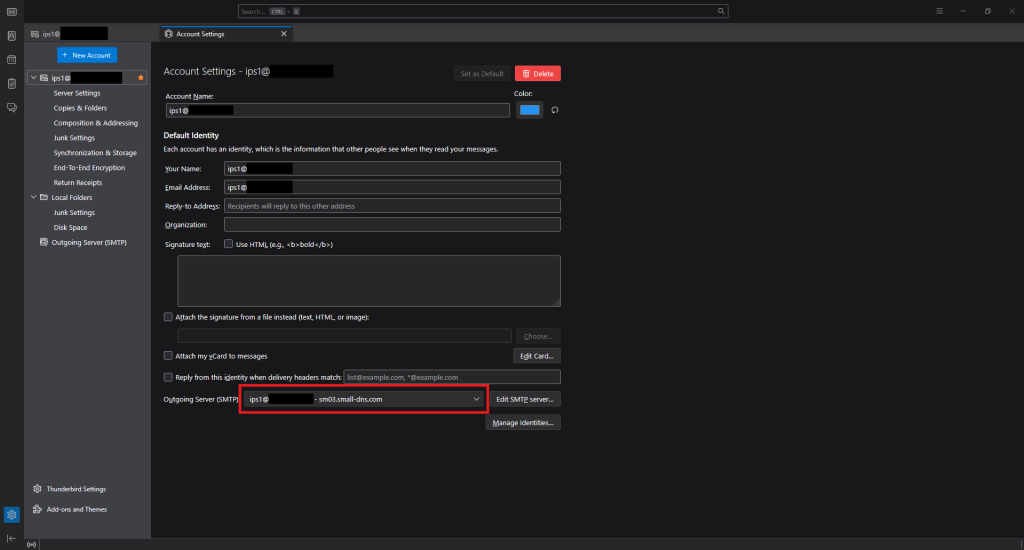
Task: Click the Edit SMTP server button
Action: [526, 399]
